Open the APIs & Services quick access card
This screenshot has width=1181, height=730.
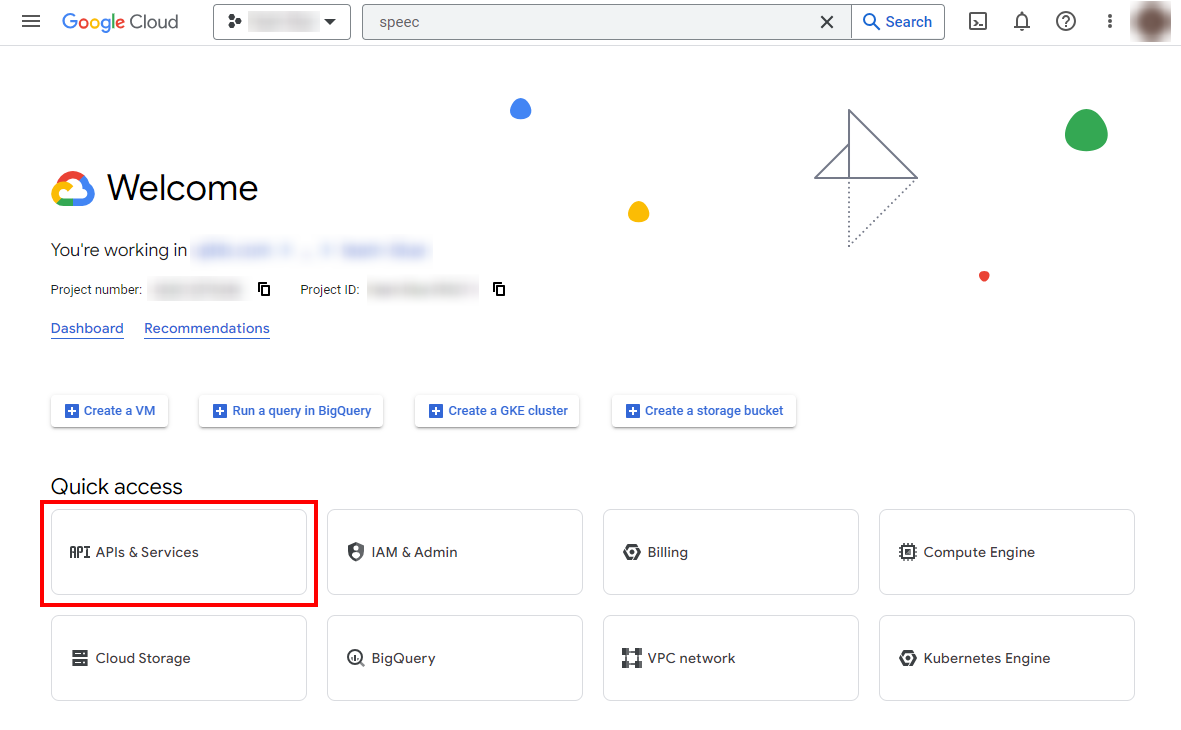click(179, 552)
